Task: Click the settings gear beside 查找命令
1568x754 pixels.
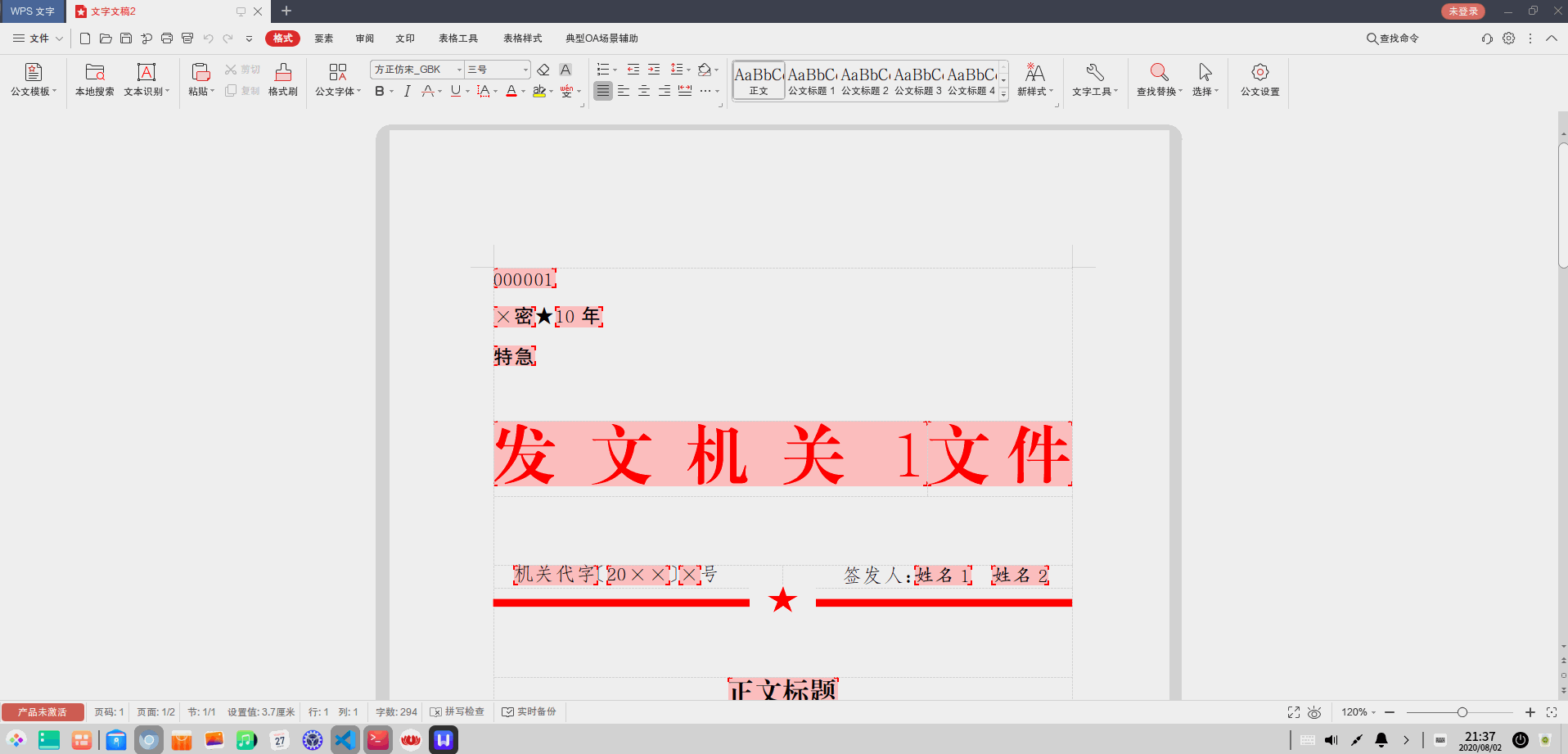Action: tap(1509, 38)
